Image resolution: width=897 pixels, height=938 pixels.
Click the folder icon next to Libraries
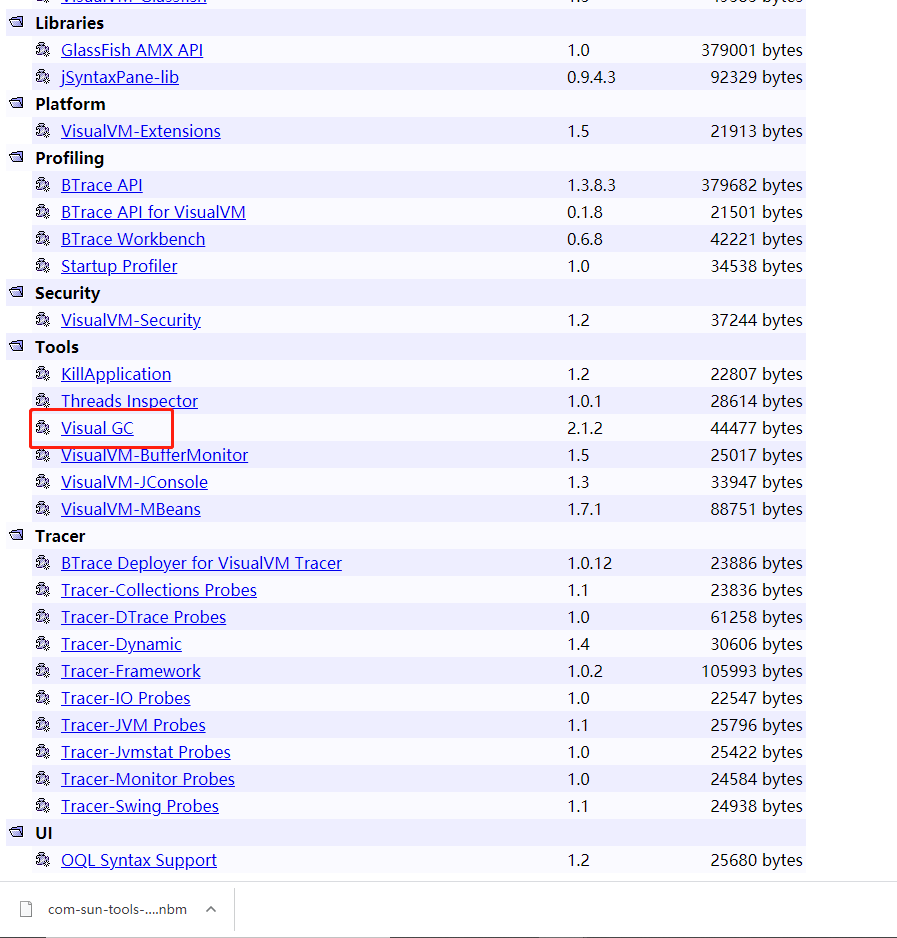coord(17,23)
